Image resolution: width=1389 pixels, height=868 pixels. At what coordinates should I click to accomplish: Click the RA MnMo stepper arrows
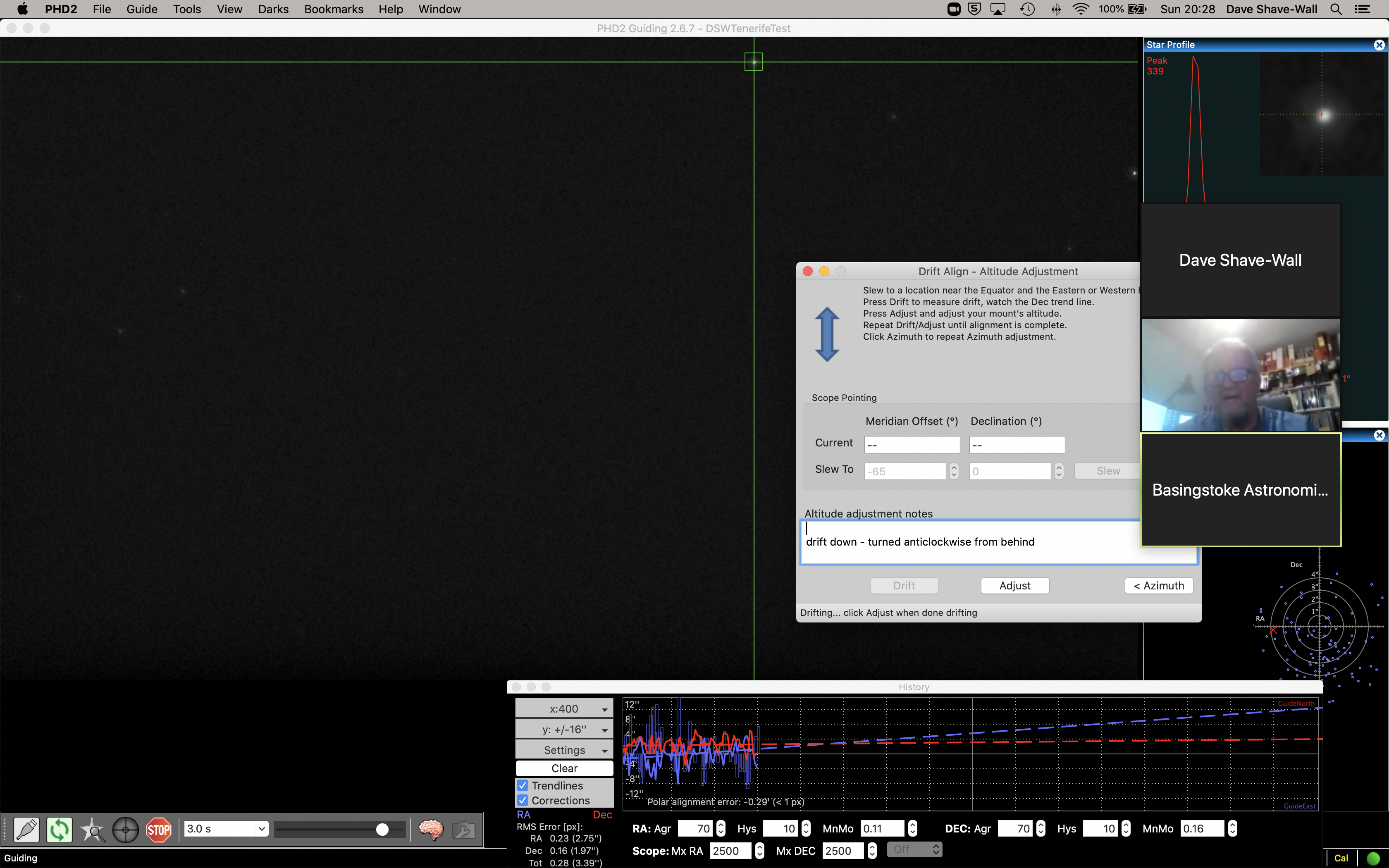(912, 829)
